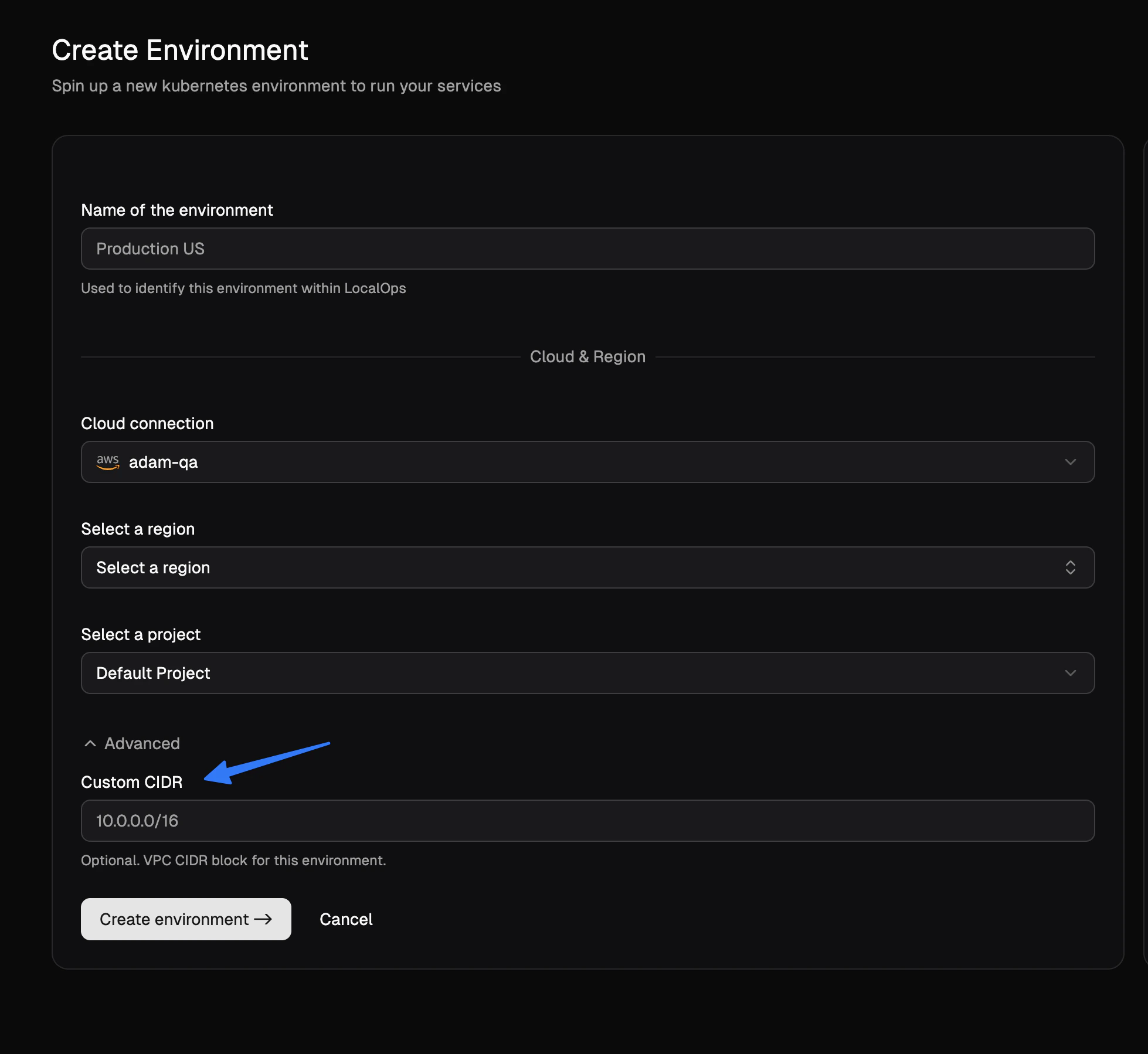
Task: Collapse the Advanced section
Action: point(142,743)
